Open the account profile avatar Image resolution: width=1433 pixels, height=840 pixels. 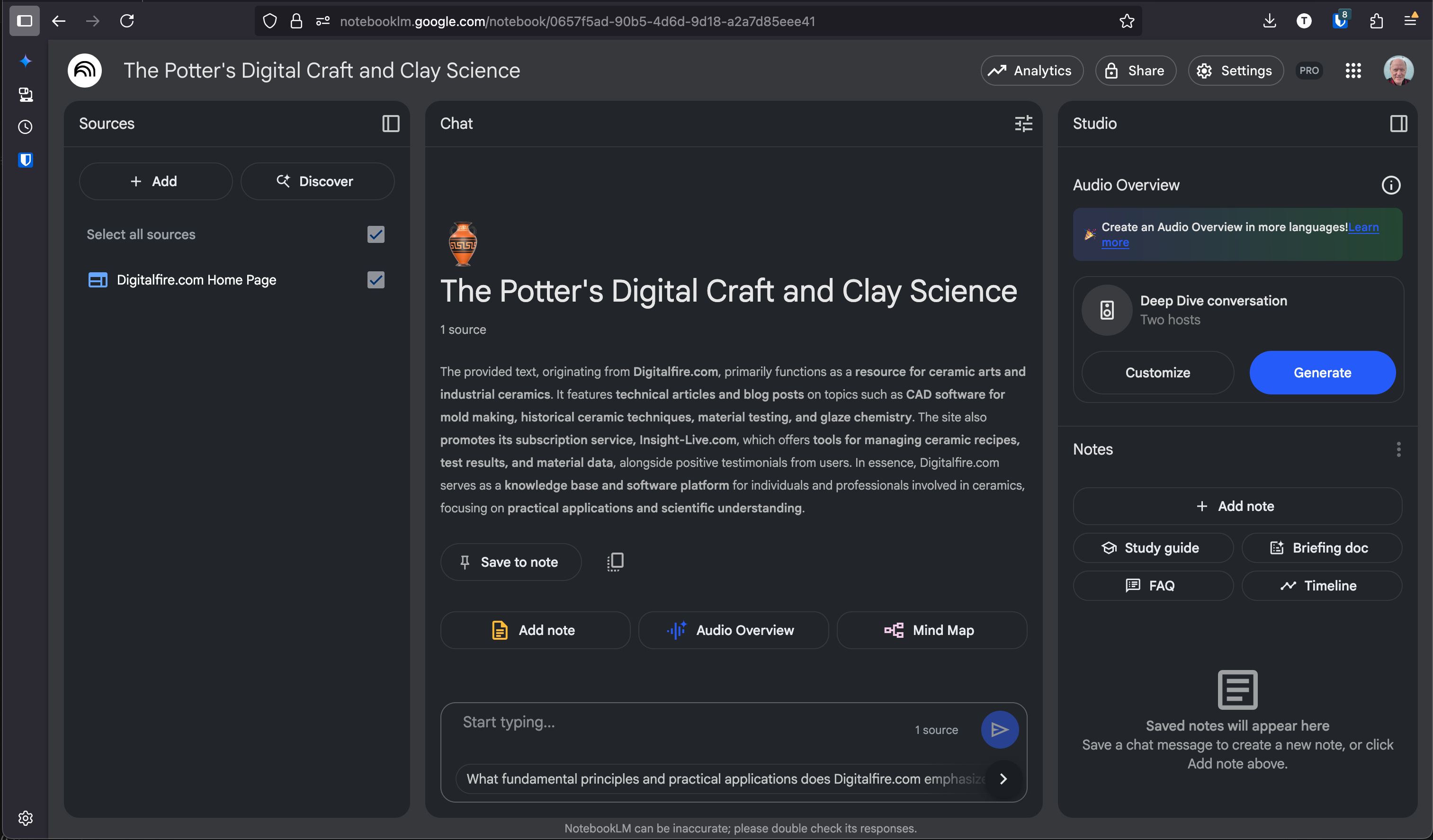pos(1398,71)
